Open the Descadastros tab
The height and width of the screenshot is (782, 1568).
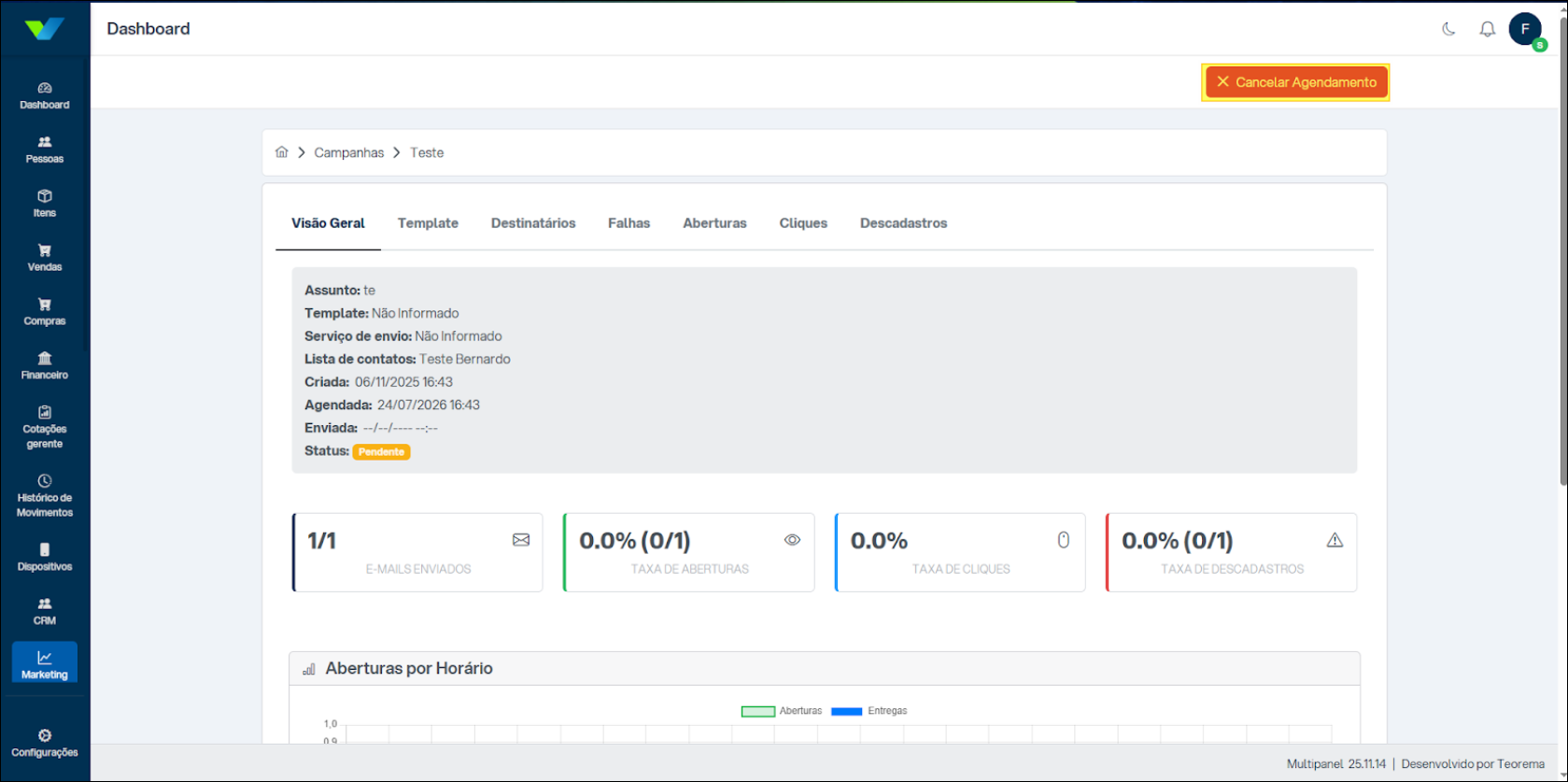[x=903, y=223]
